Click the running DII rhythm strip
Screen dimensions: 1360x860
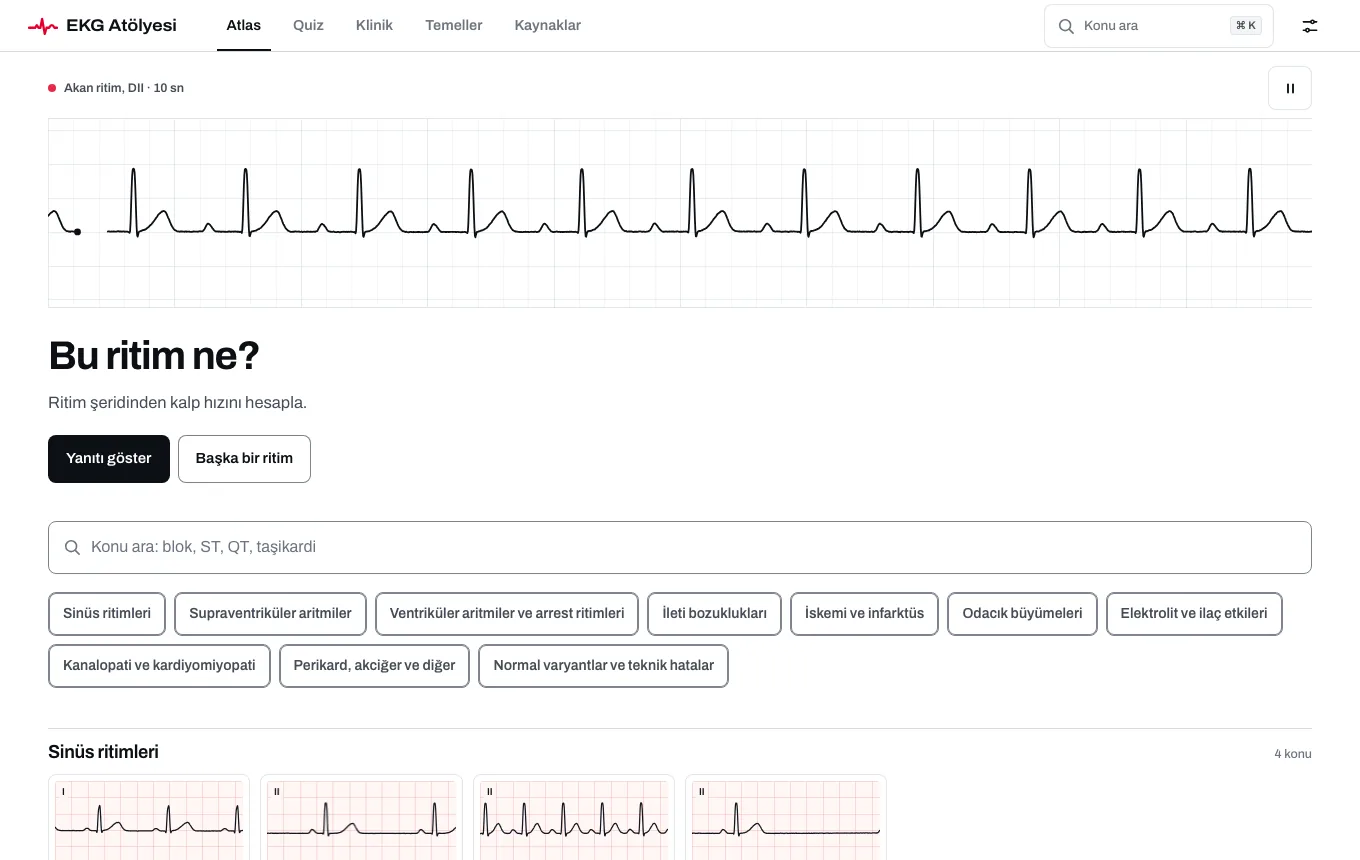[680, 213]
